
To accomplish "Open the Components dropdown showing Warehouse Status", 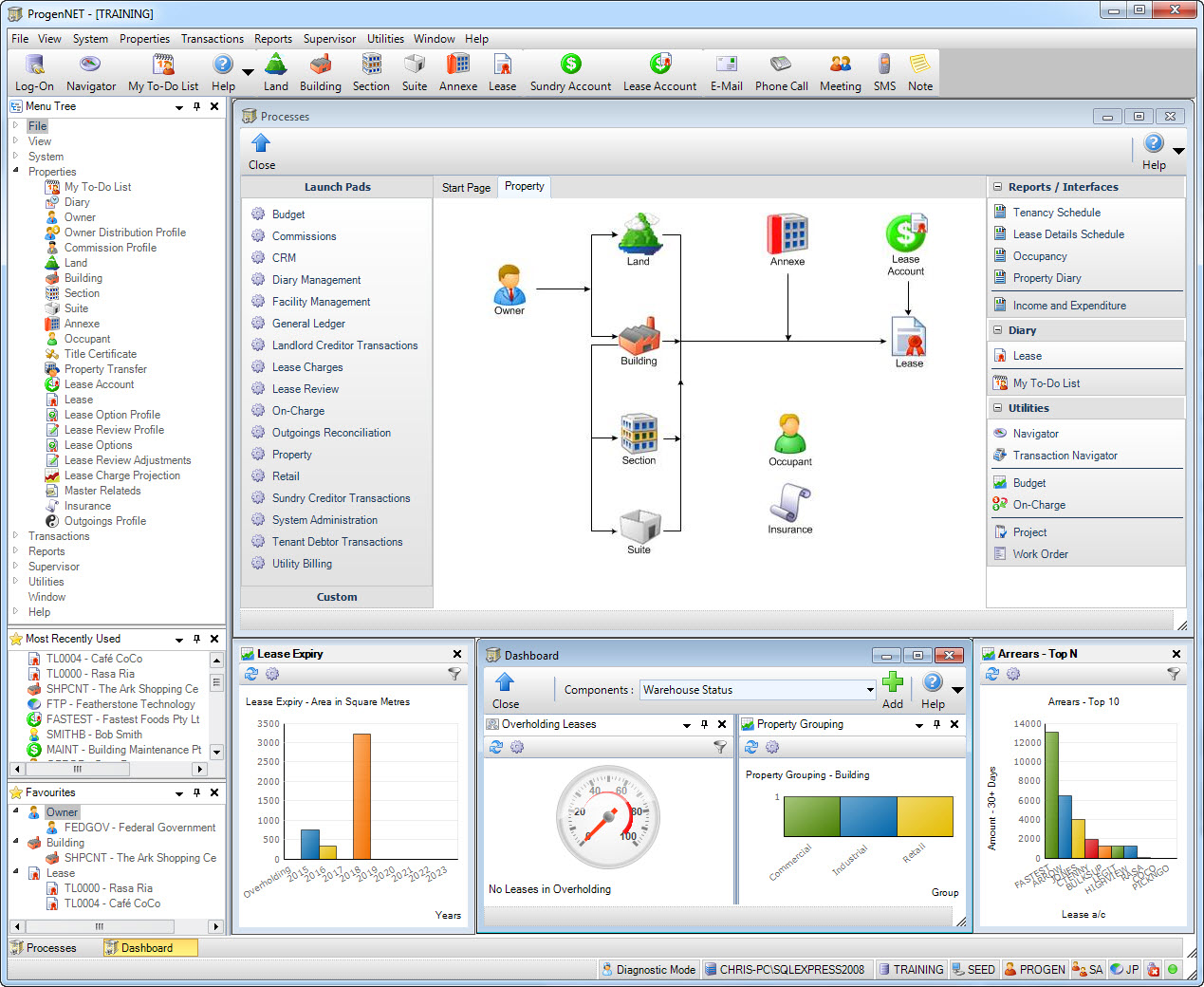I will click(869, 689).
